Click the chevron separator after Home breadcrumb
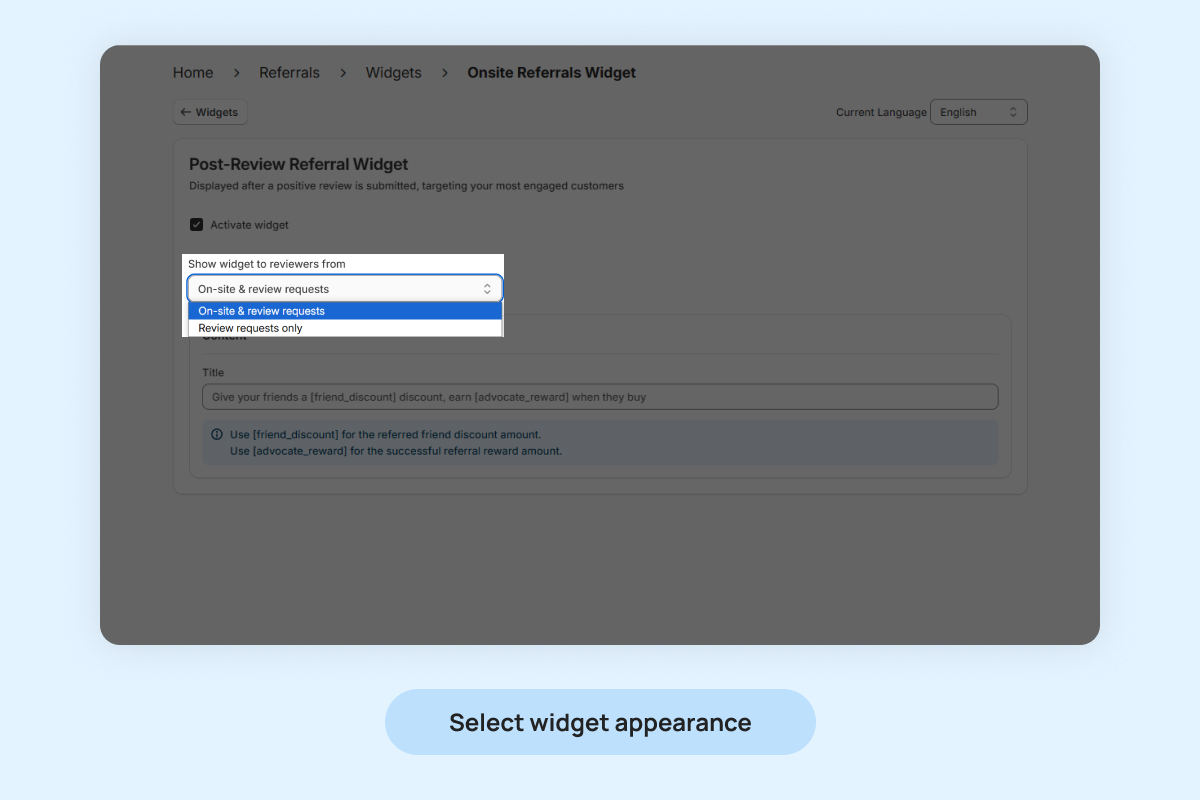 pos(237,73)
